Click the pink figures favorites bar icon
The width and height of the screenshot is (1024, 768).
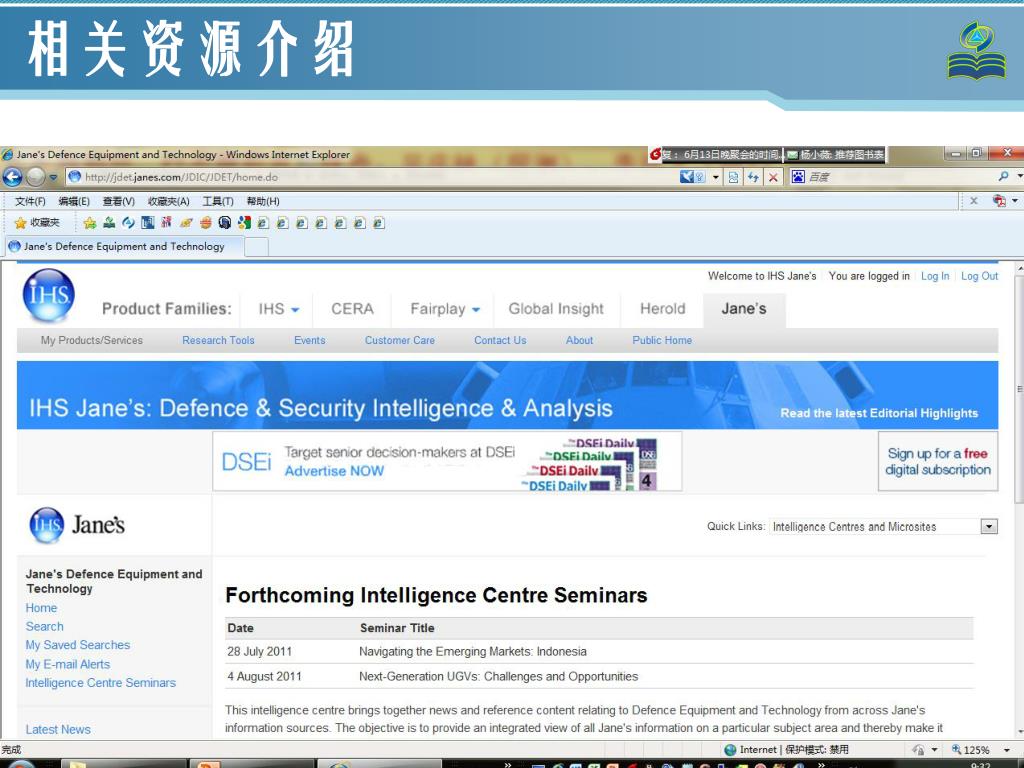[167, 223]
